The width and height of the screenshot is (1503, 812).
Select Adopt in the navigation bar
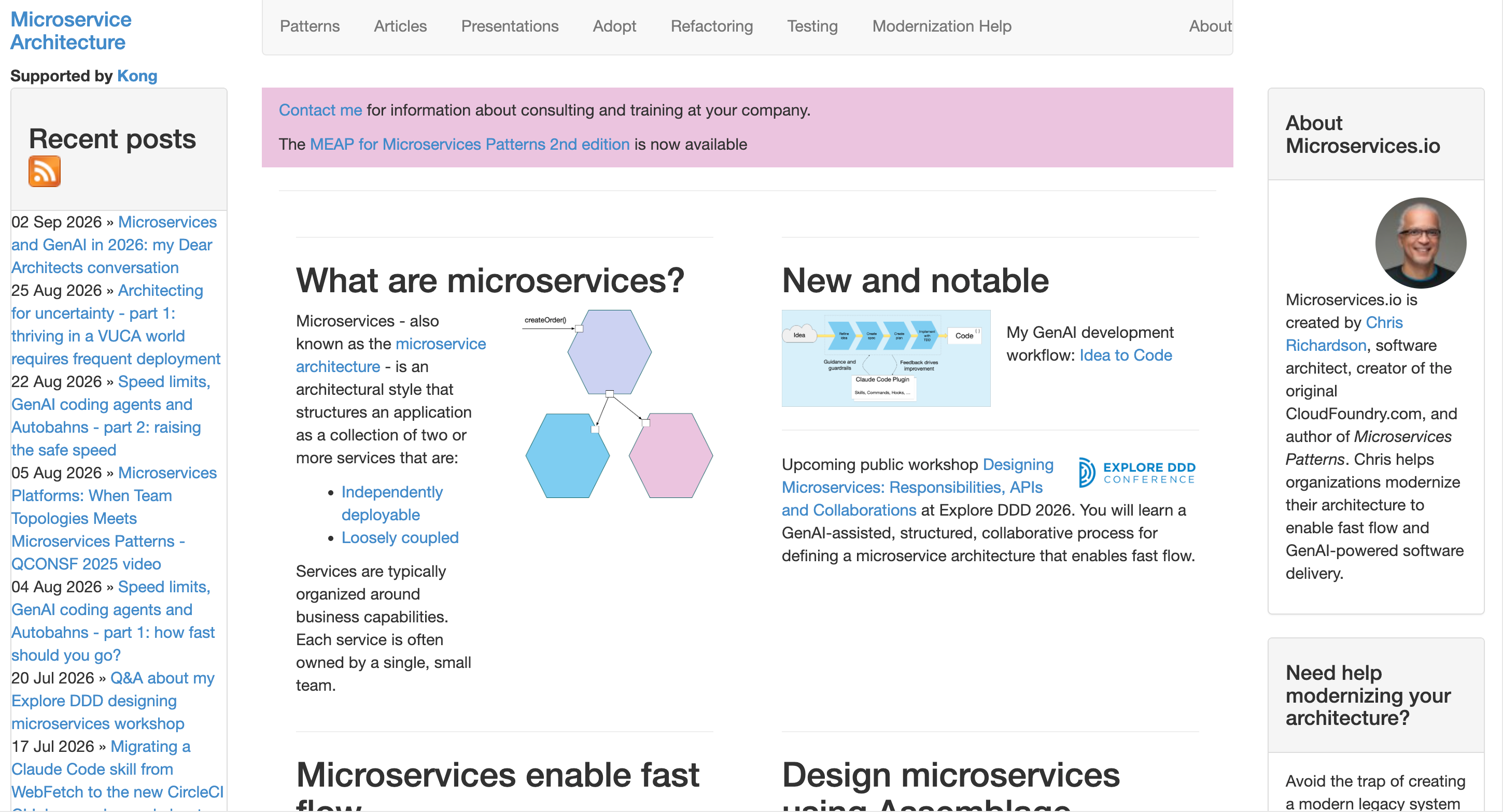[614, 26]
